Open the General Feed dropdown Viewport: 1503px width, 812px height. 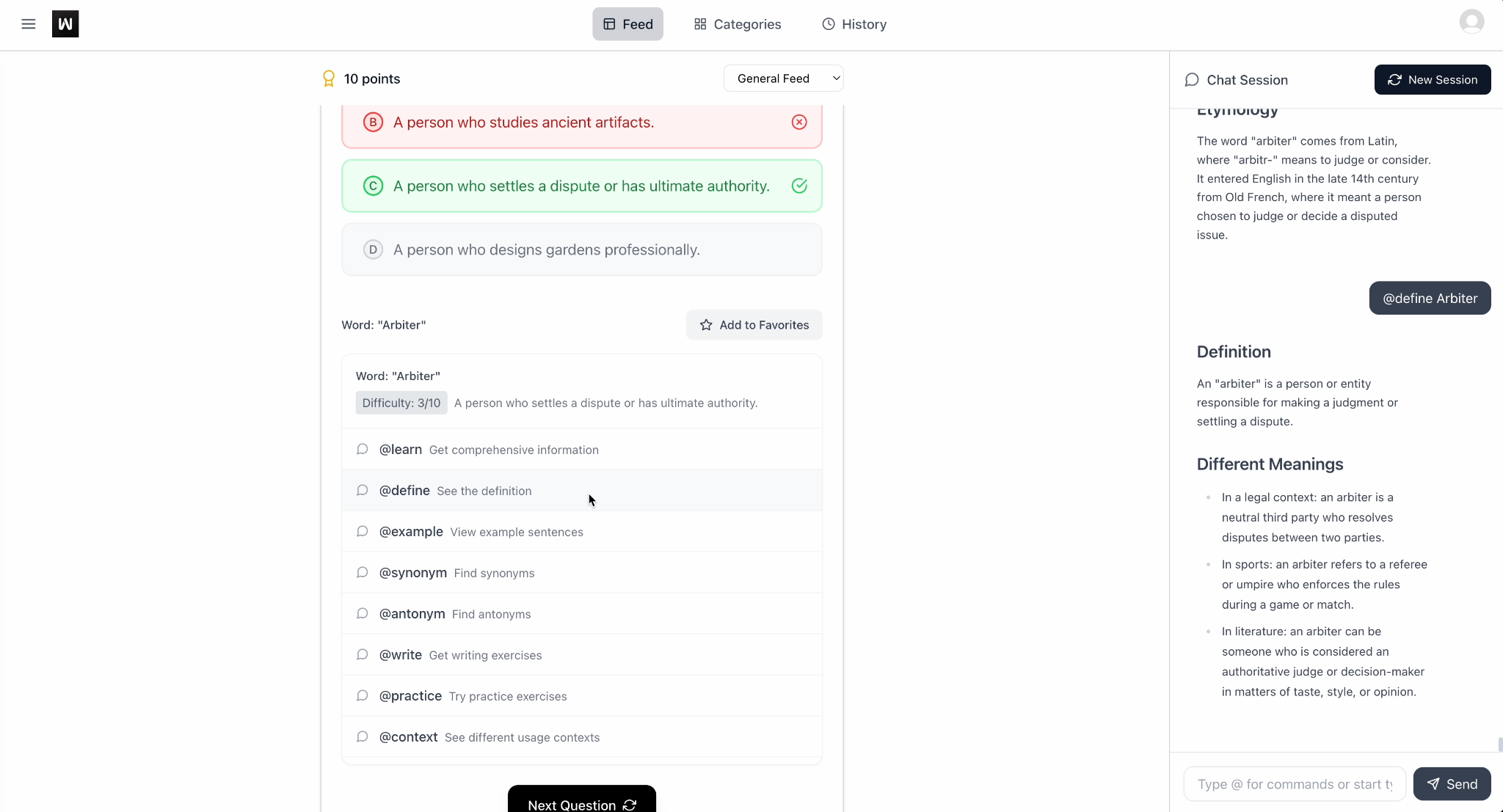coord(783,78)
